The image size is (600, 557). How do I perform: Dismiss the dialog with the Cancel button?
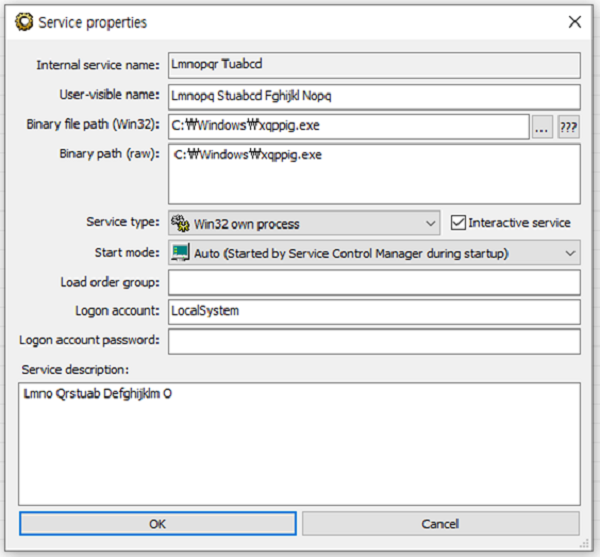[440, 523]
